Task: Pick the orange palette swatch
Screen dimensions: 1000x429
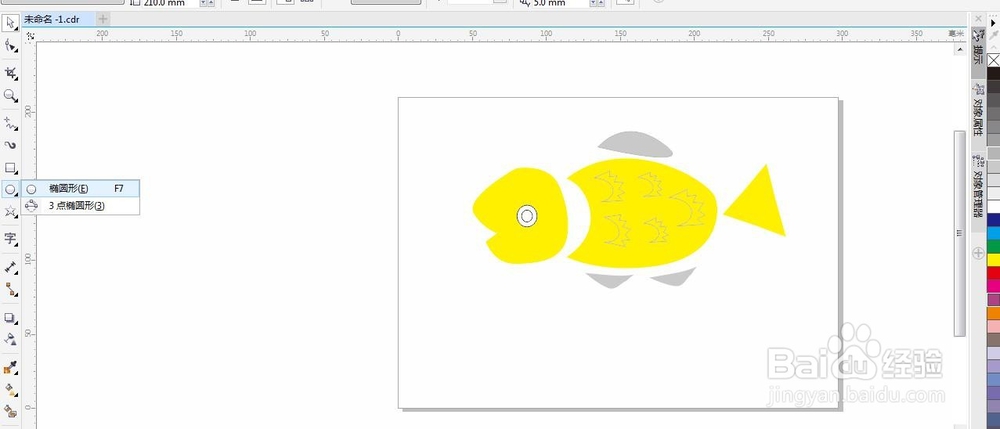Action: click(x=993, y=313)
